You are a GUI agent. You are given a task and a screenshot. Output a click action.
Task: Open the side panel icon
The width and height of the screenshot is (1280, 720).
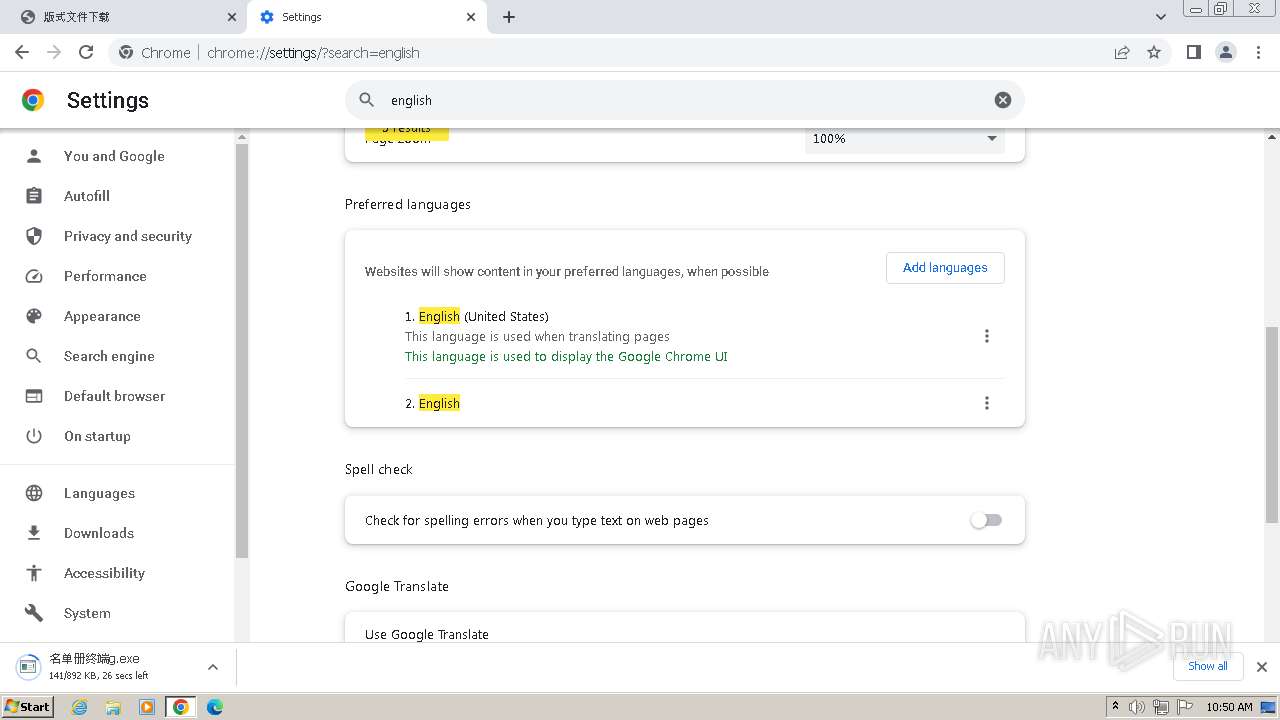[x=1193, y=52]
